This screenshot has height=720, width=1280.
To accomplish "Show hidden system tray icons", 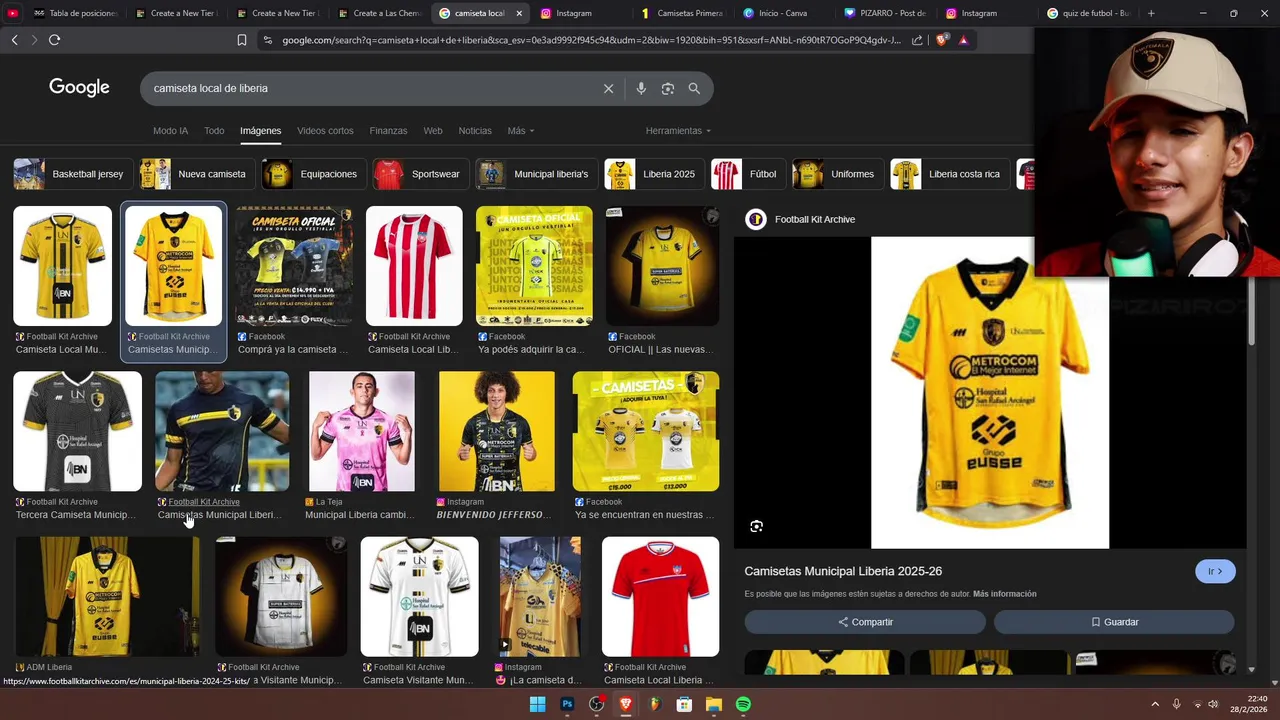I will click(x=1155, y=704).
